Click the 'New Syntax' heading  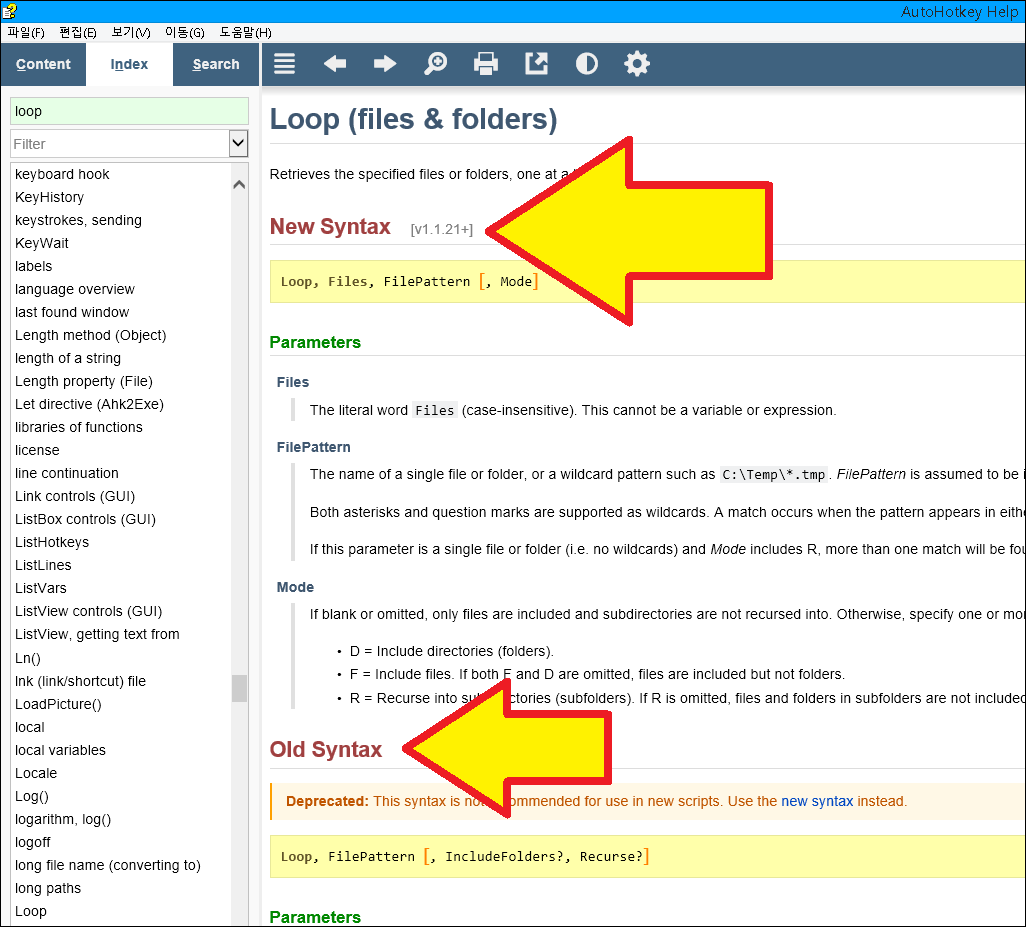(330, 226)
